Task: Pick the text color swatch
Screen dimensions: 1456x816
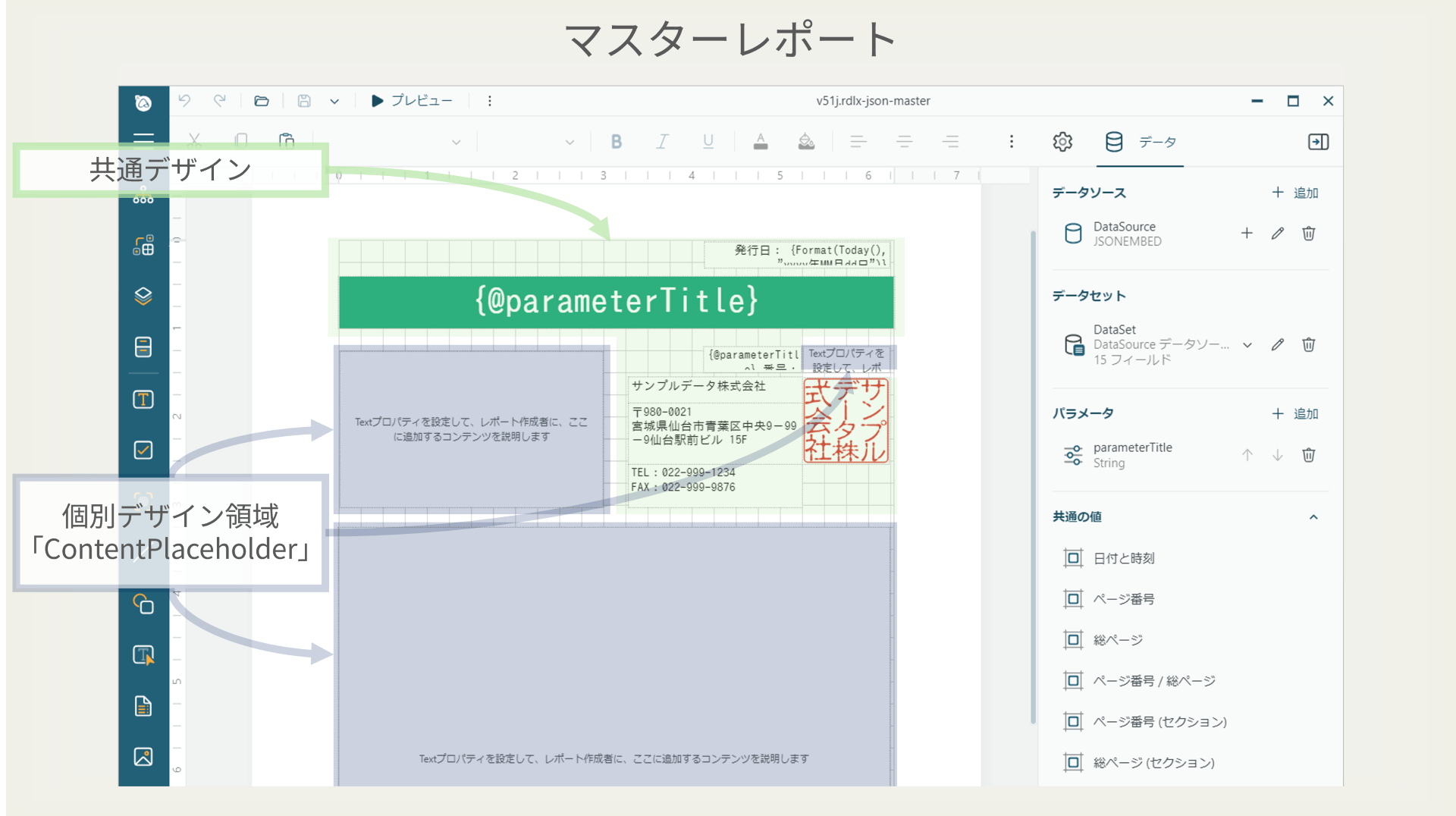Action: click(760, 142)
